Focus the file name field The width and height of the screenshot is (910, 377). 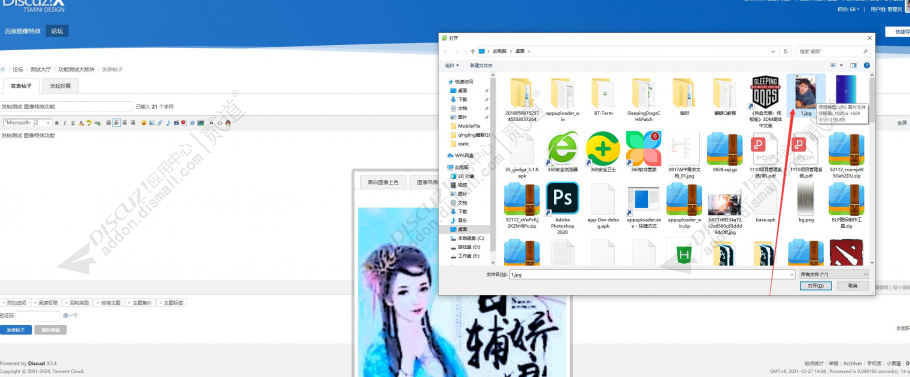point(651,274)
